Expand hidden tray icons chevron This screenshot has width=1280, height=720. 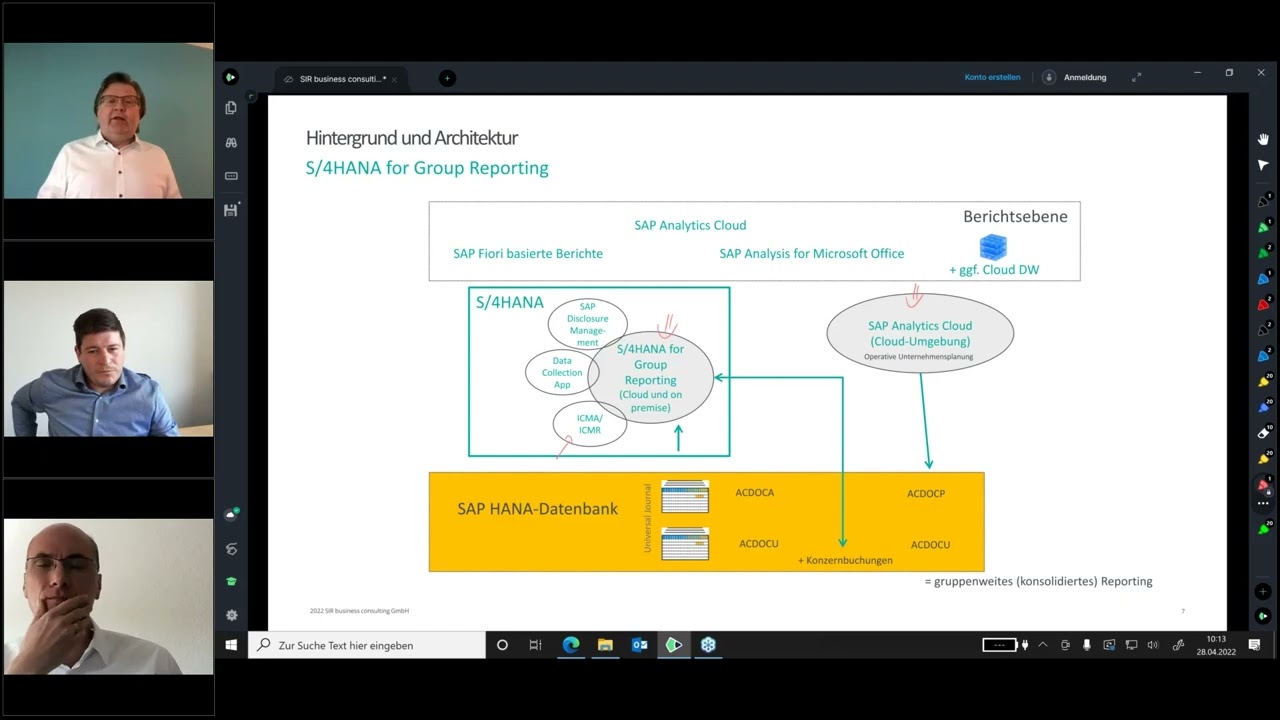(1043, 645)
